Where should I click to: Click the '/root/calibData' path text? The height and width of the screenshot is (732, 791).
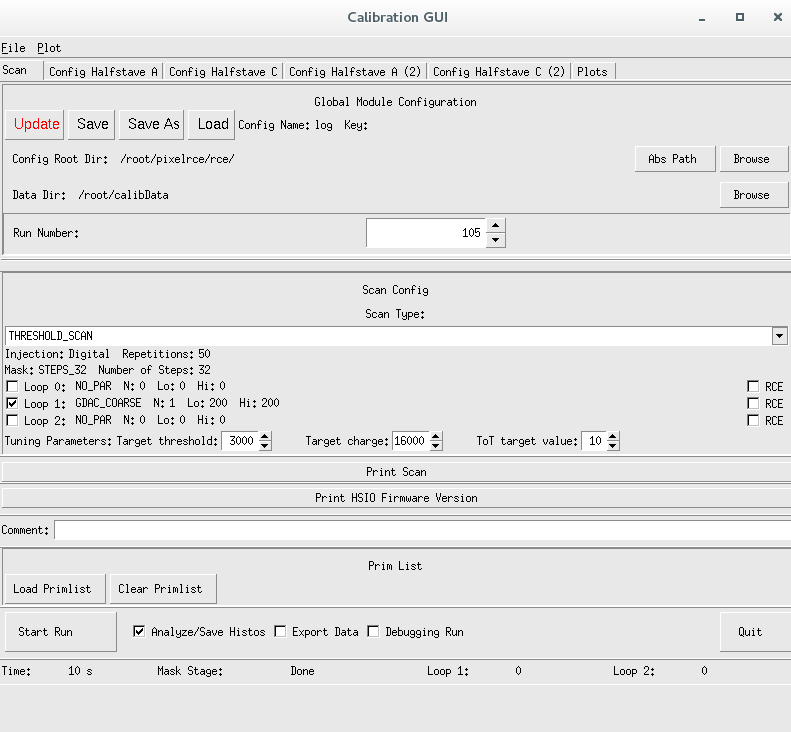pos(123,195)
